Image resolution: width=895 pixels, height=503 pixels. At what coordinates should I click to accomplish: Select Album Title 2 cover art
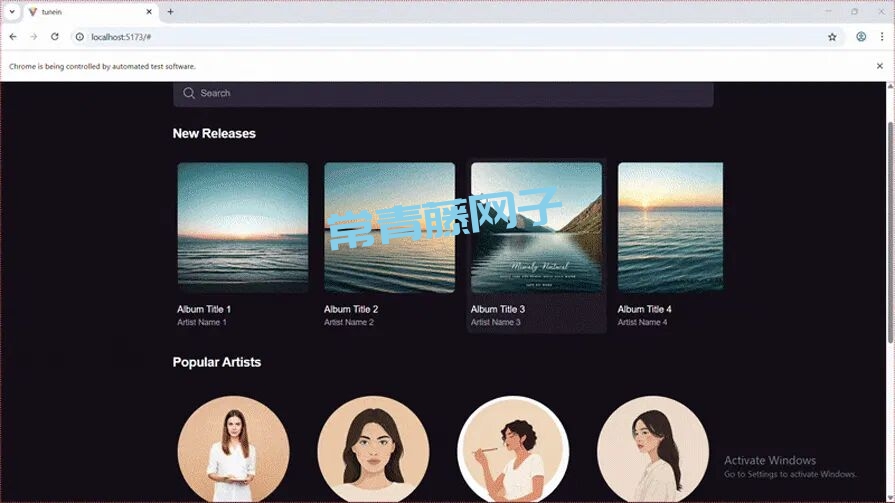[389, 227]
